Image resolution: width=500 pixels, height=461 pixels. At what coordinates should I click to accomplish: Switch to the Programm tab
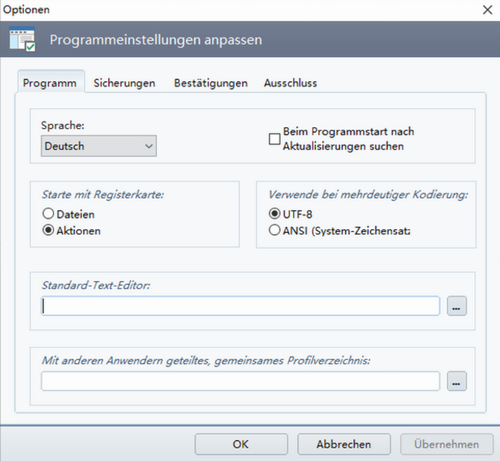pos(50,83)
